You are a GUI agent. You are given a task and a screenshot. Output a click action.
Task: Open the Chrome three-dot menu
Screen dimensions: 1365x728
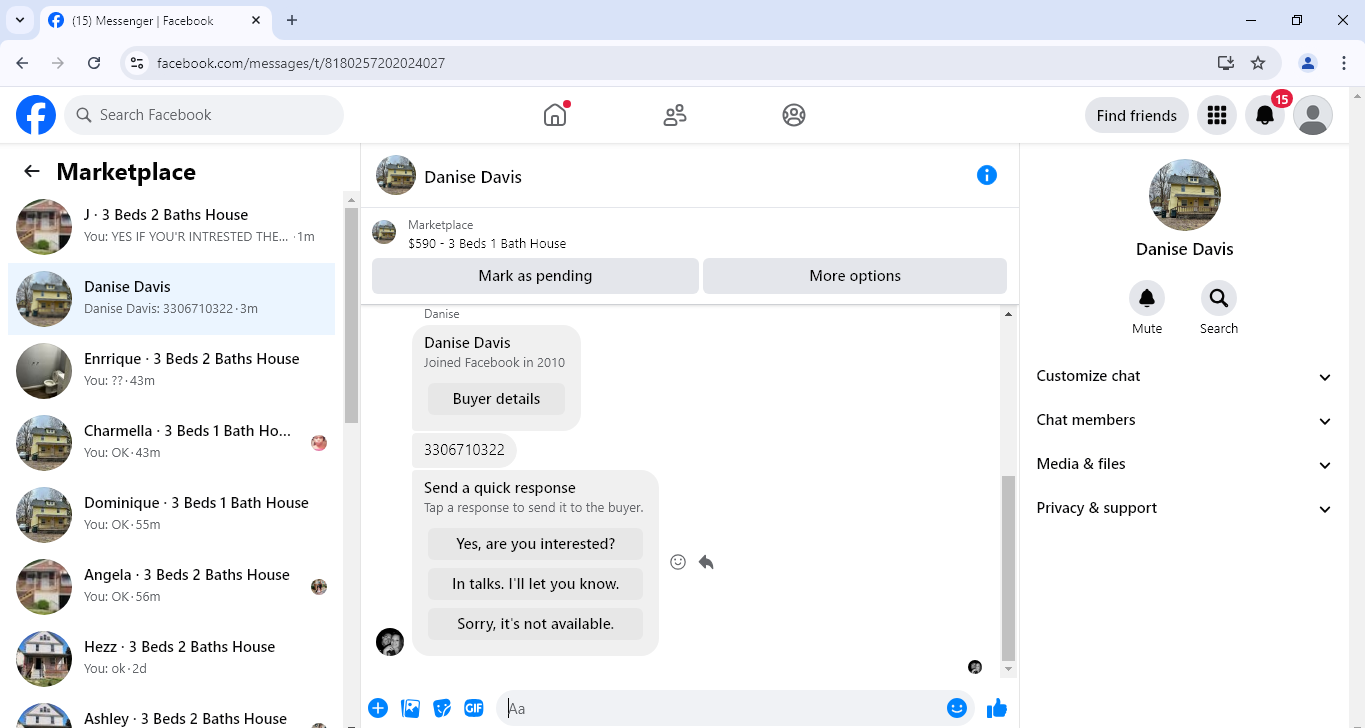1344,63
